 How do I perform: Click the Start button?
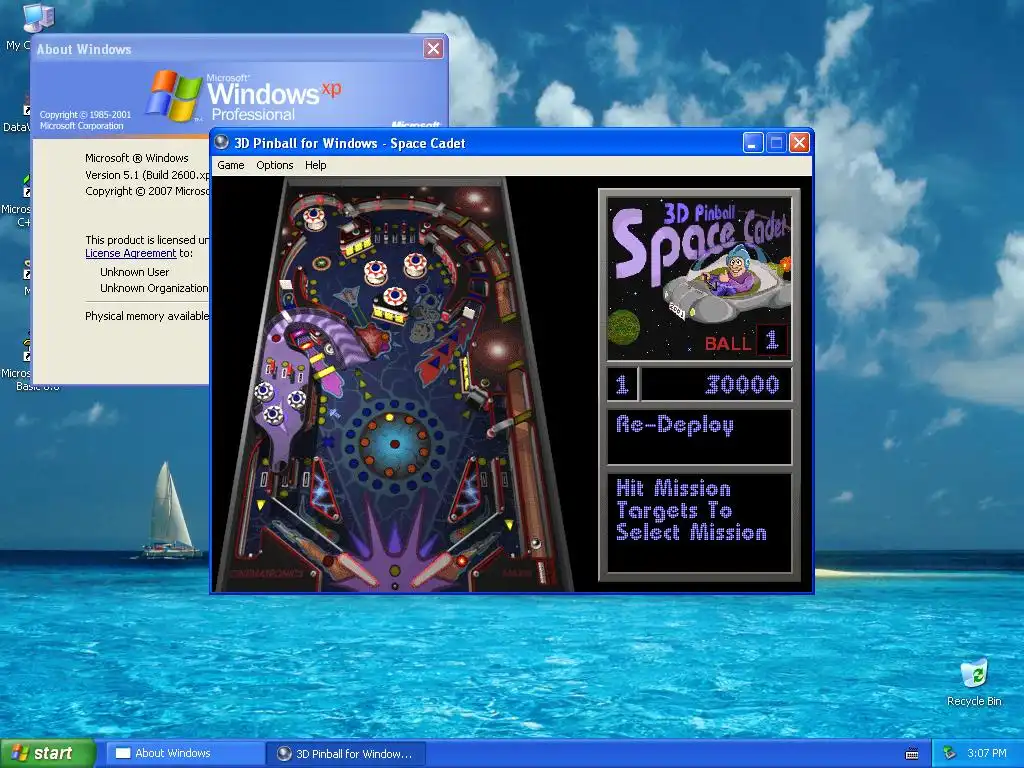click(x=47, y=753)
